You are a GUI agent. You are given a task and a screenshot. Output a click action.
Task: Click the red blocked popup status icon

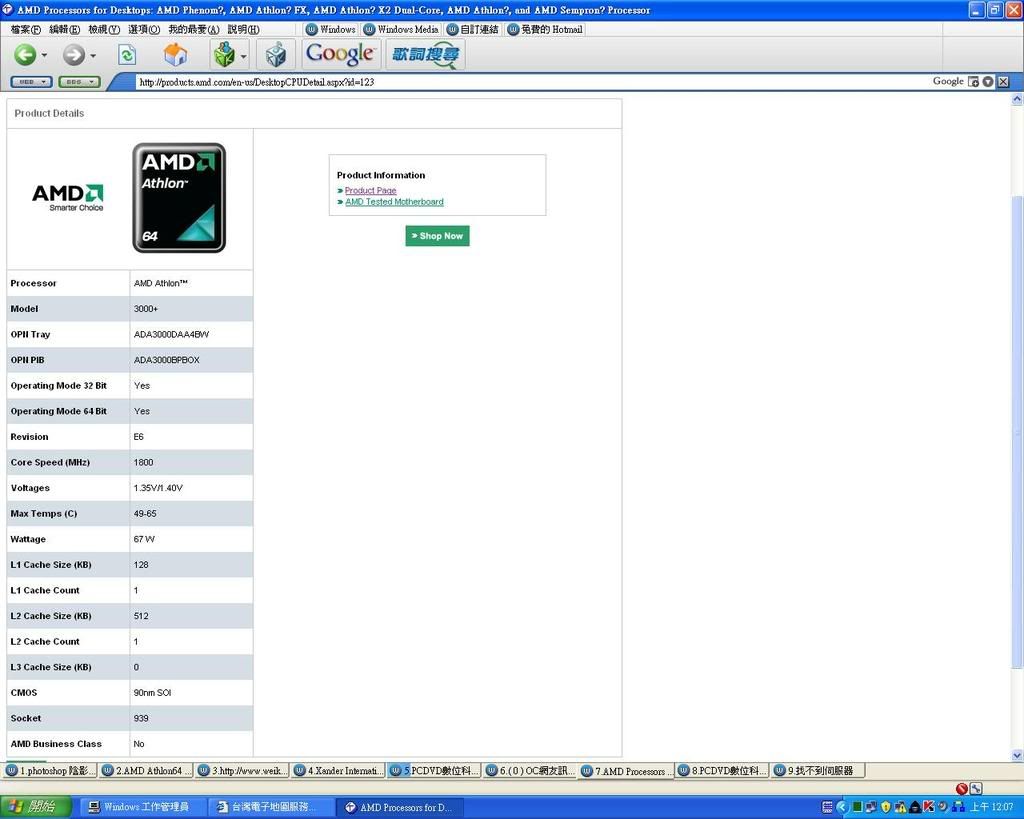click(x=961, y=788)
